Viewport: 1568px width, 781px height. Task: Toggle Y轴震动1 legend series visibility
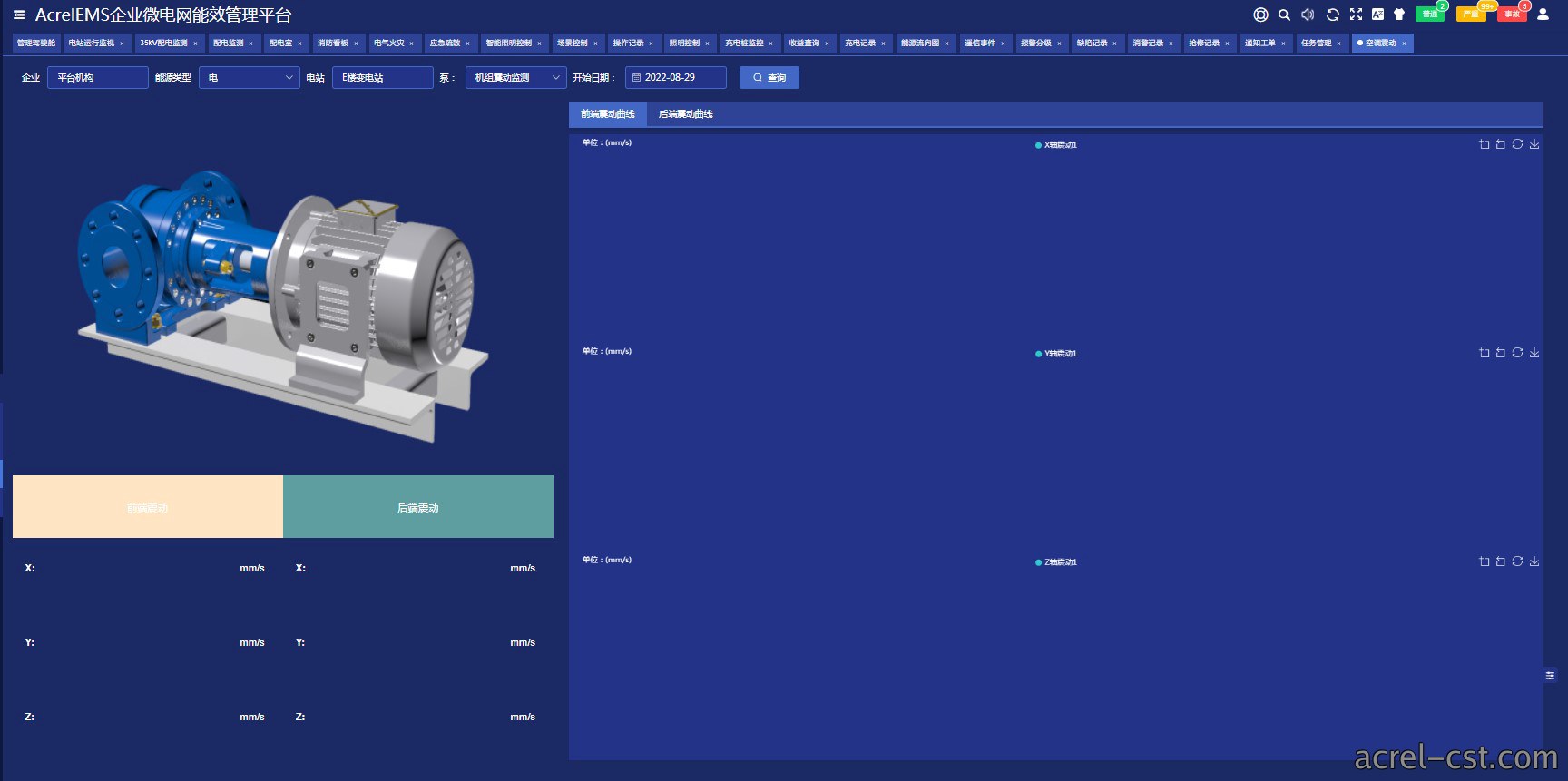(1056, 354)
